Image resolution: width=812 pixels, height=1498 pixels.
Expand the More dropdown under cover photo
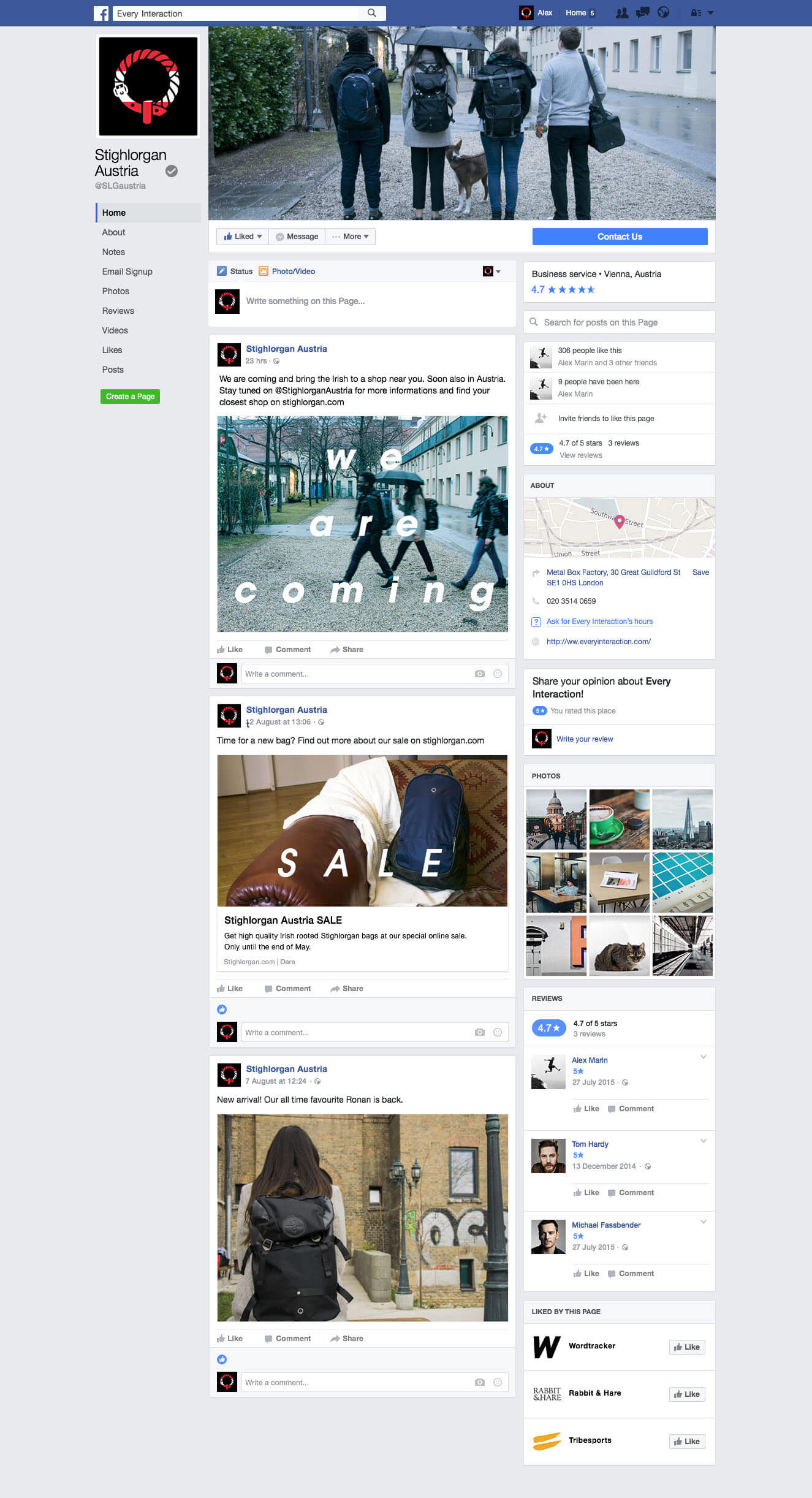click(x=350, y=237)
